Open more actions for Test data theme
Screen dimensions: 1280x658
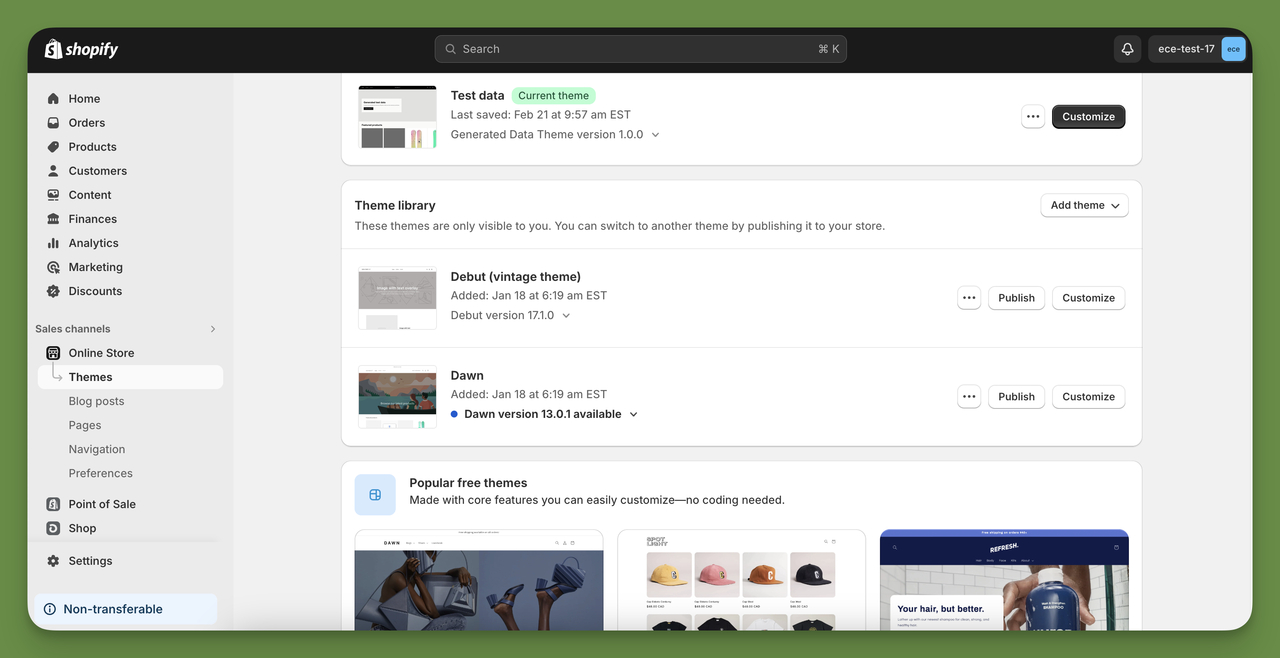[1033, 117]
